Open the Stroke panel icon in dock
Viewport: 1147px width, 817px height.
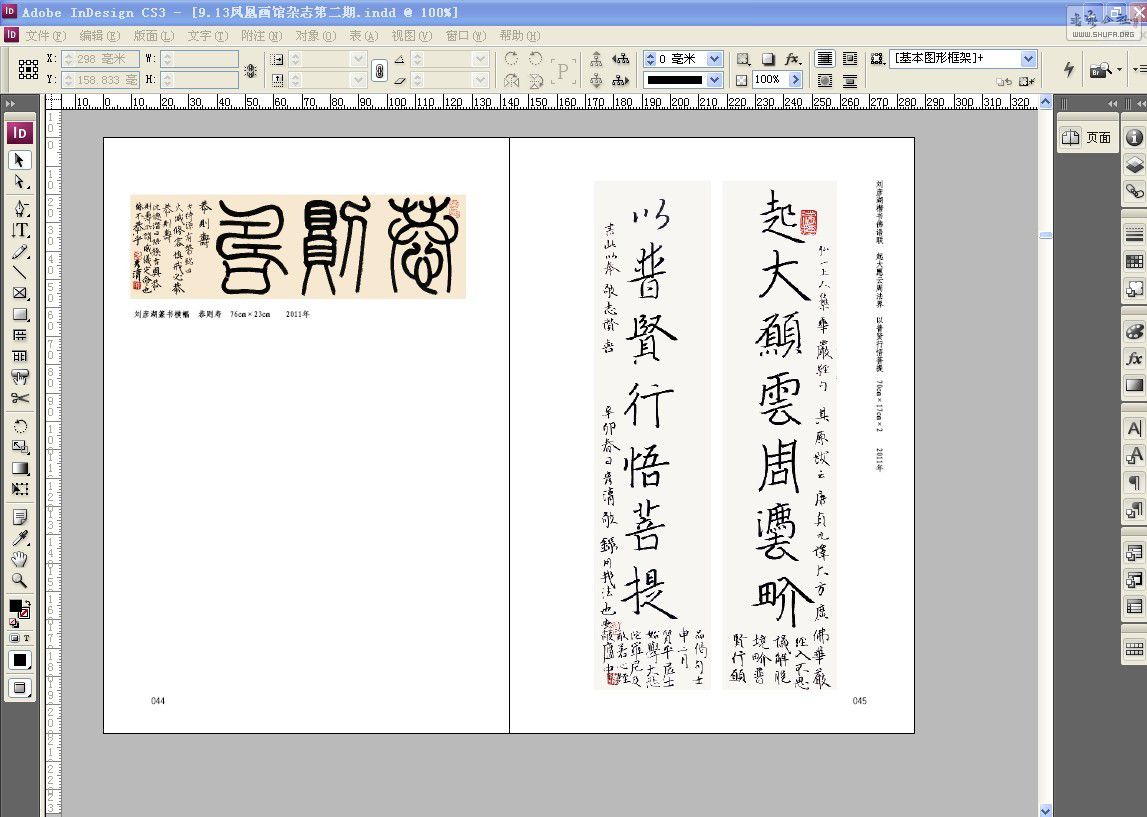tap(1135, 234)
